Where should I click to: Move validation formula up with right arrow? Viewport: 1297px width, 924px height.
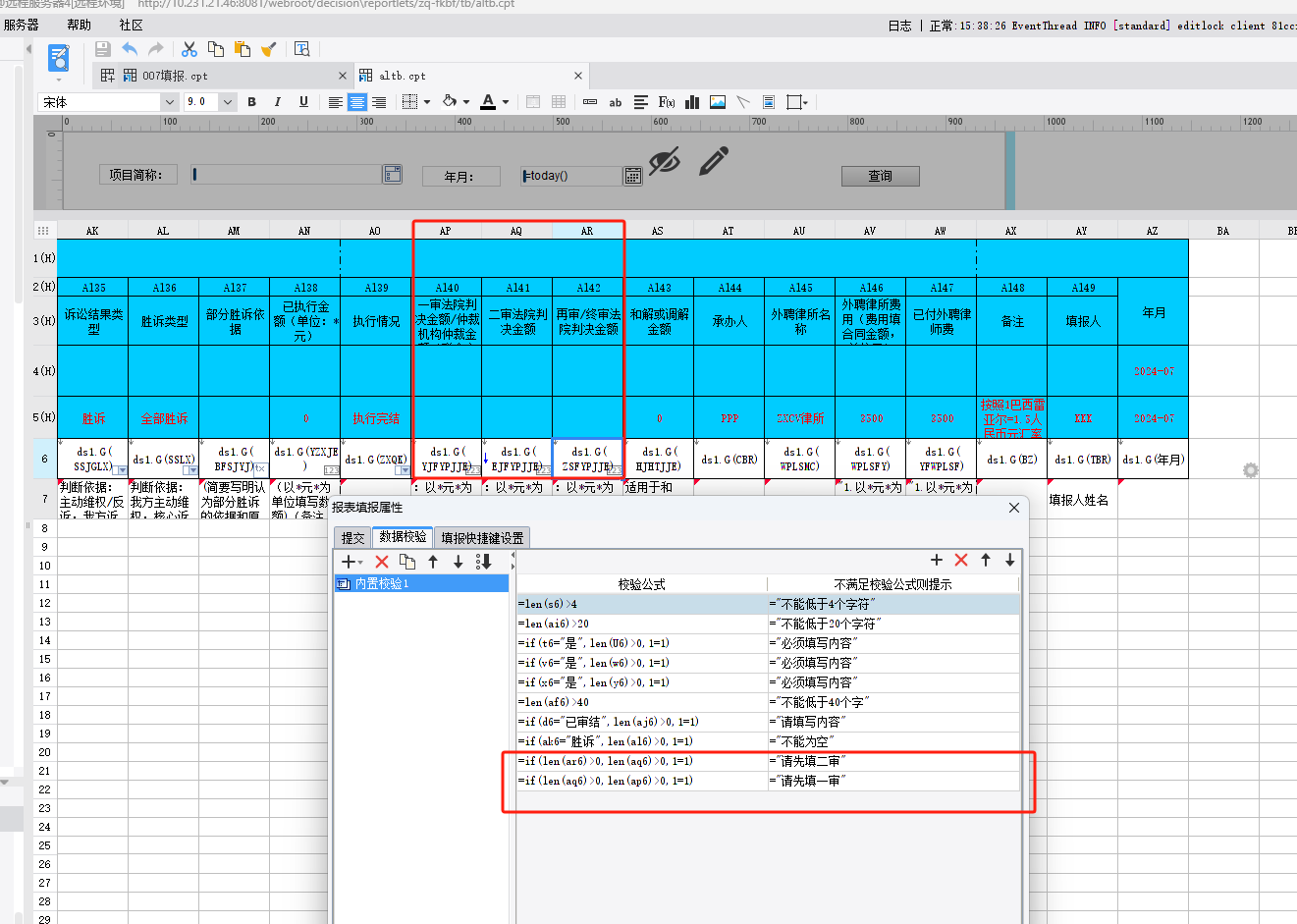(986, 560)
